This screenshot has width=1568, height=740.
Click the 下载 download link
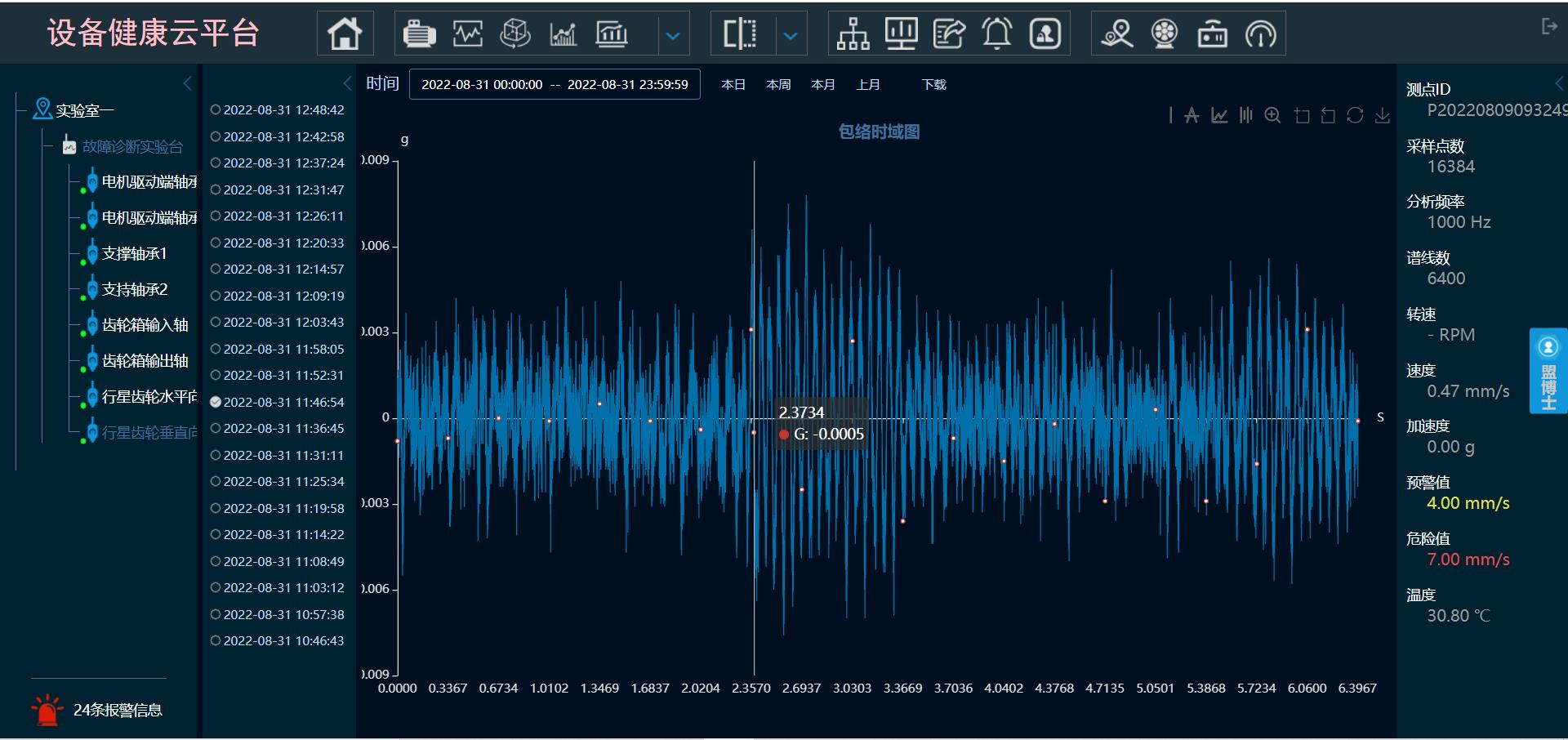pyautogui.click(x=933, y=85)
